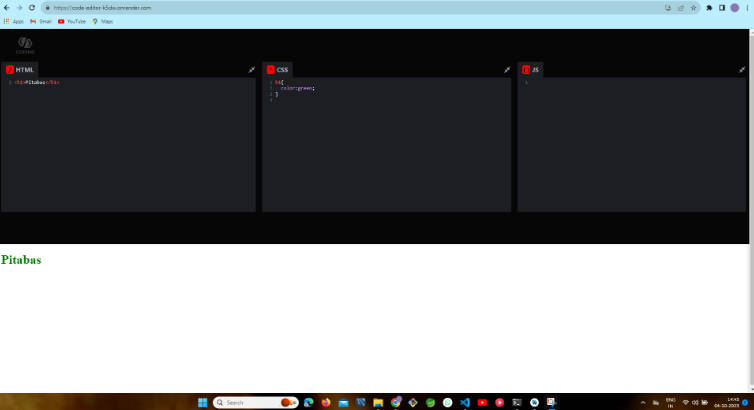Toggle the browser side panel icon
The height and width of the screenshot is (410, 754).
722,7
